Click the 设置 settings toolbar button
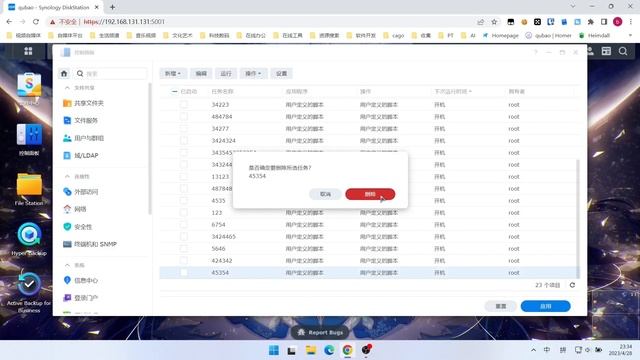This screenshot has width=640, height=360. [x=281, y=73]
